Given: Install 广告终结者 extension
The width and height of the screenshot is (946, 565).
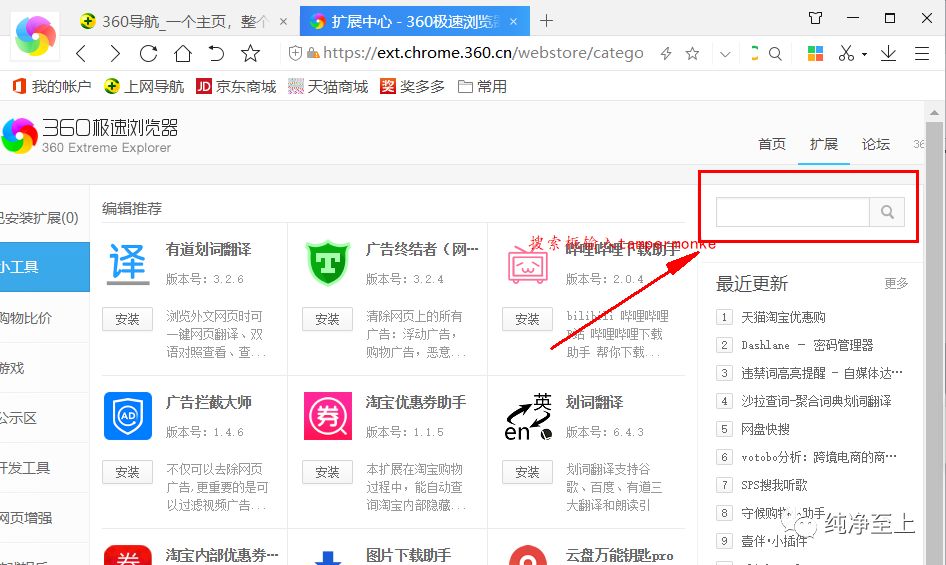Looking at the screenshot, I should (x=327, y=319).
